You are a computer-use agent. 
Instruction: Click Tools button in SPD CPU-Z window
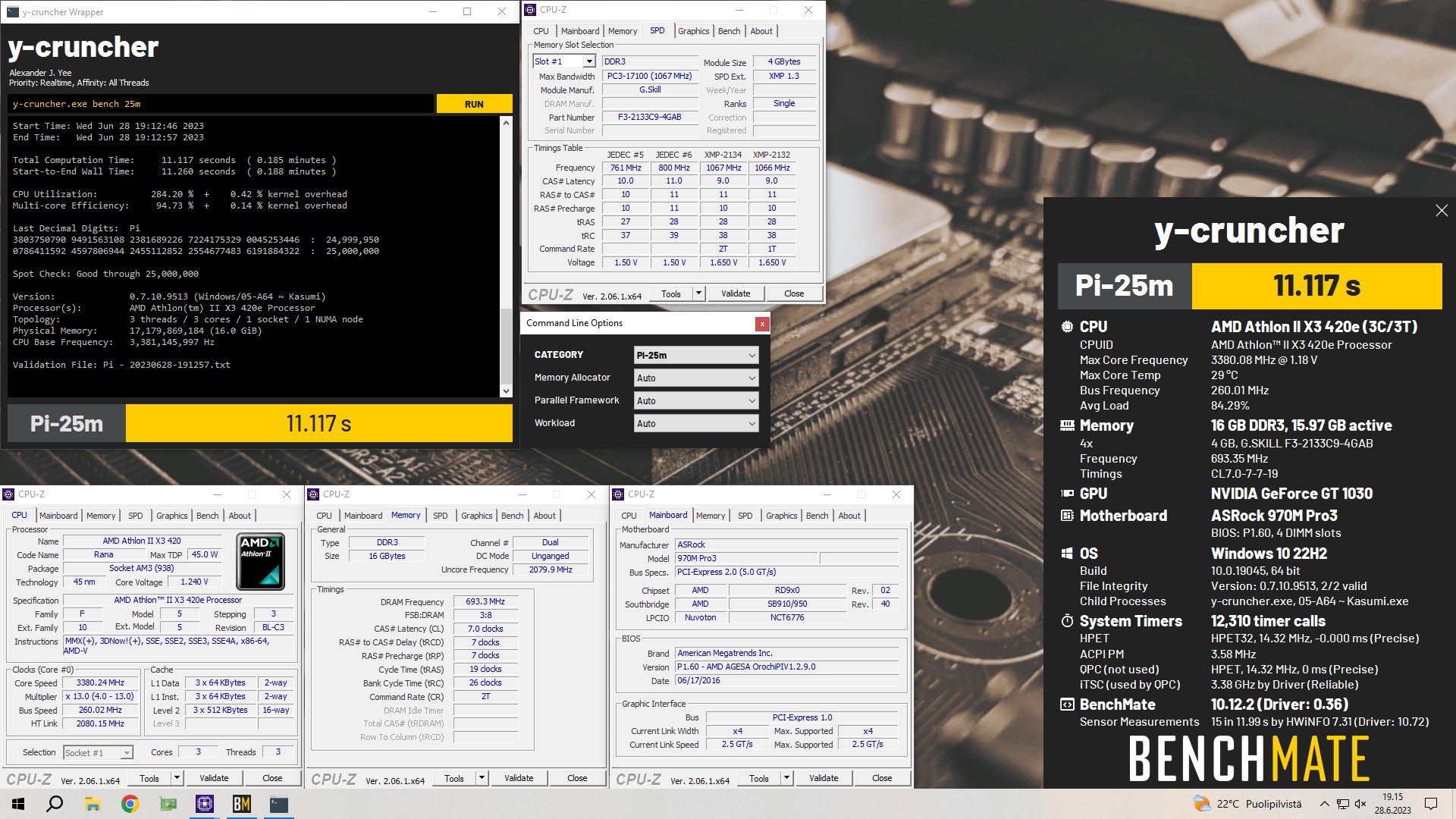point(671,293)
